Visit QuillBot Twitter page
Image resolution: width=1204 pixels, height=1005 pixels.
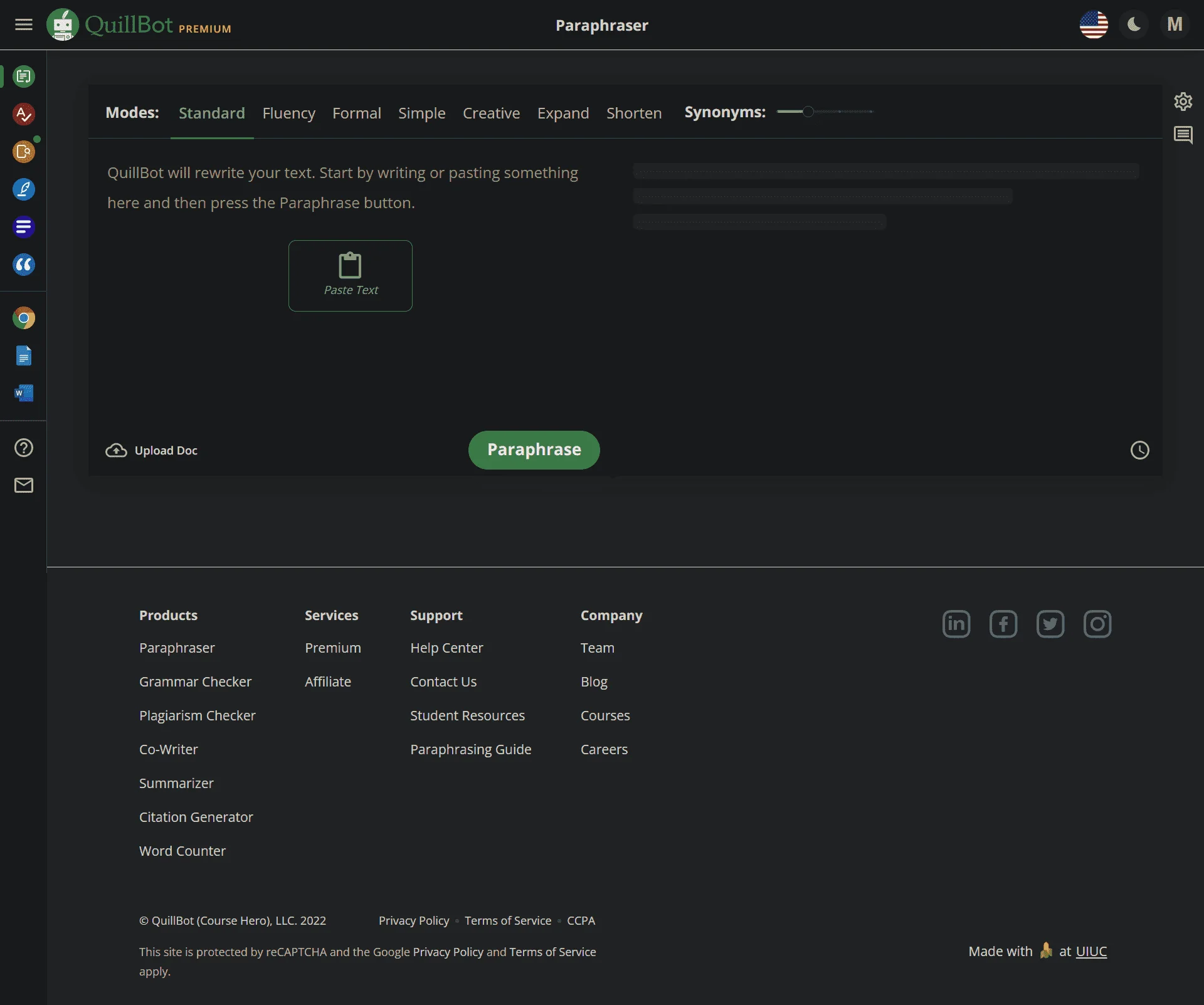point(1050,624)
